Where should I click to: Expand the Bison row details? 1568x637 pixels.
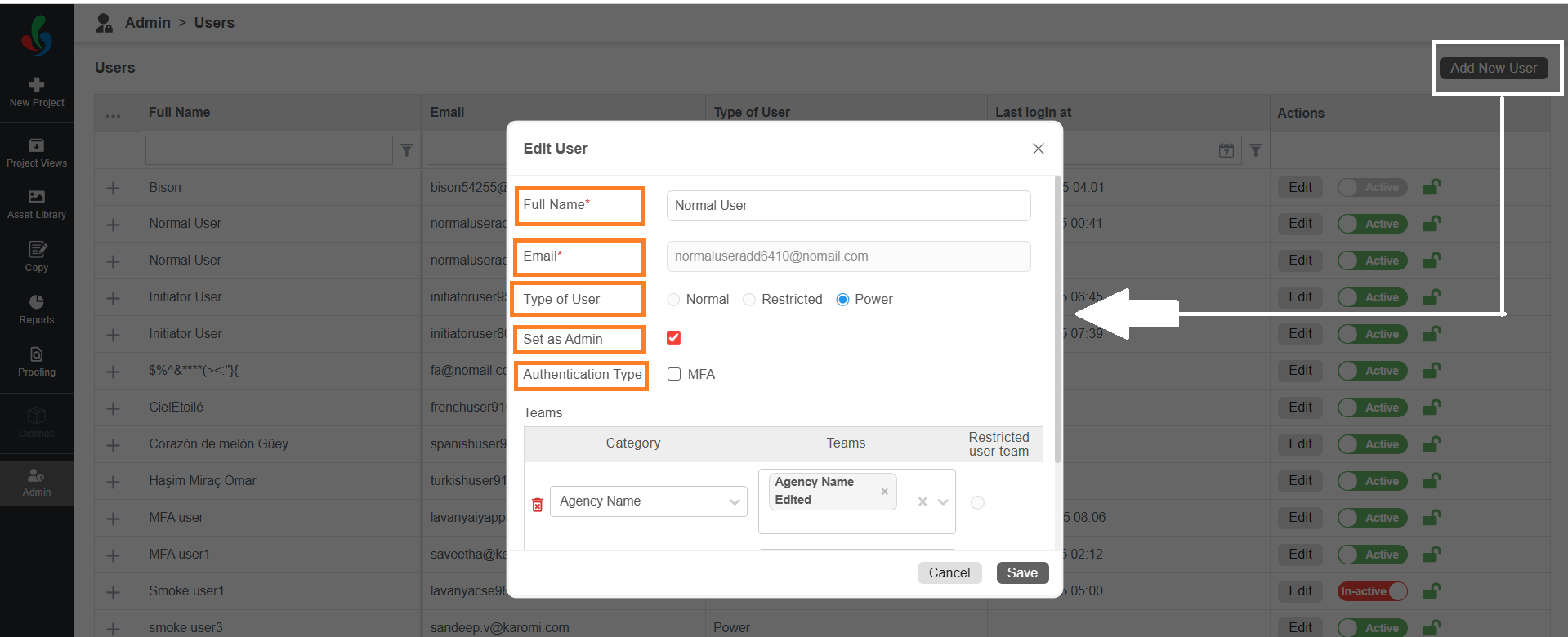113,188
